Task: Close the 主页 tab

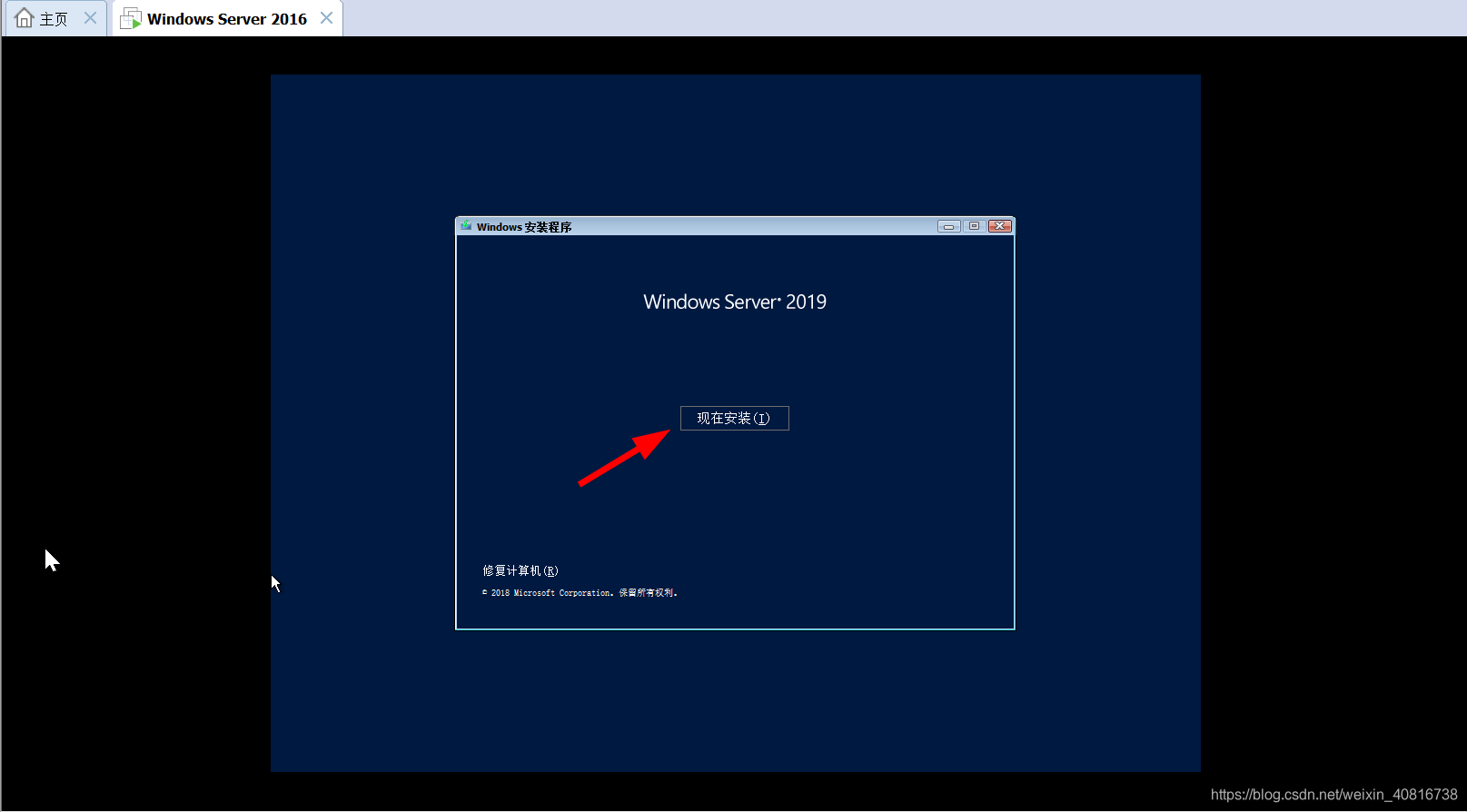Action: [x=90, y=18]
